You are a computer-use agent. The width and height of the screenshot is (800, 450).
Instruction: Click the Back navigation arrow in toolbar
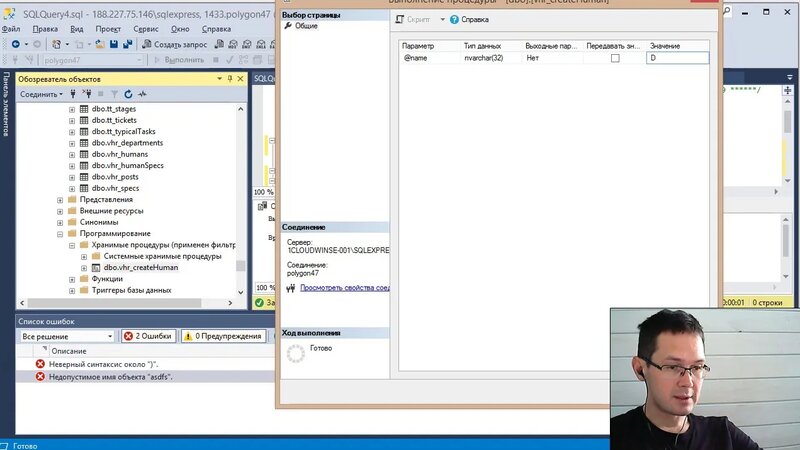16,44
